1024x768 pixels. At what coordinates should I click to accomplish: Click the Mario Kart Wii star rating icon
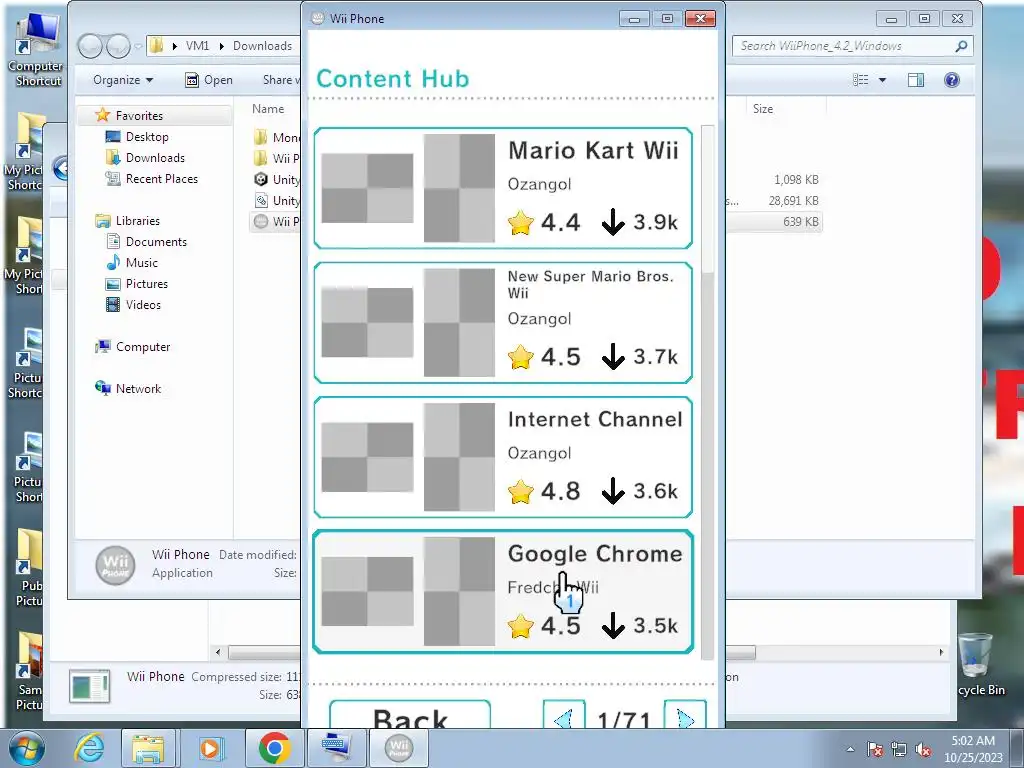tap(520, 223)
